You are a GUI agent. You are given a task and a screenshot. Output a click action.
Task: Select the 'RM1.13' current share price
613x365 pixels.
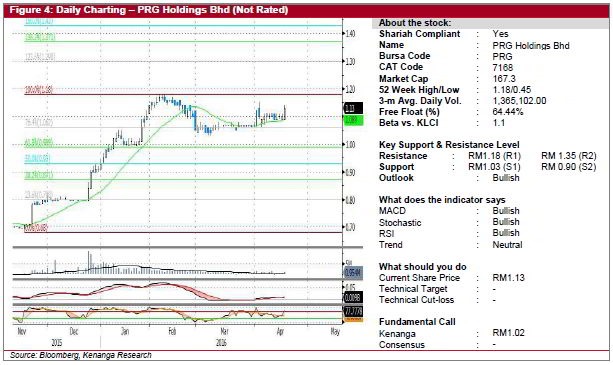[508, 278]
